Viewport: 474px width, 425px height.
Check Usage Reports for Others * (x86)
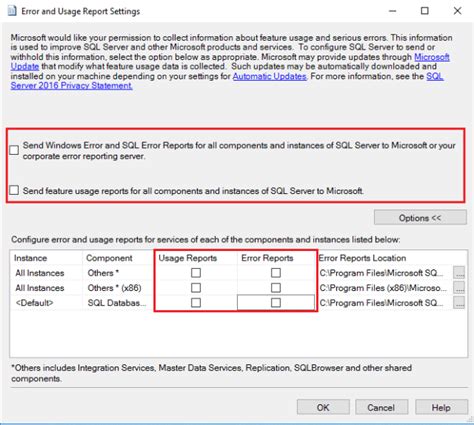[196, 288]
